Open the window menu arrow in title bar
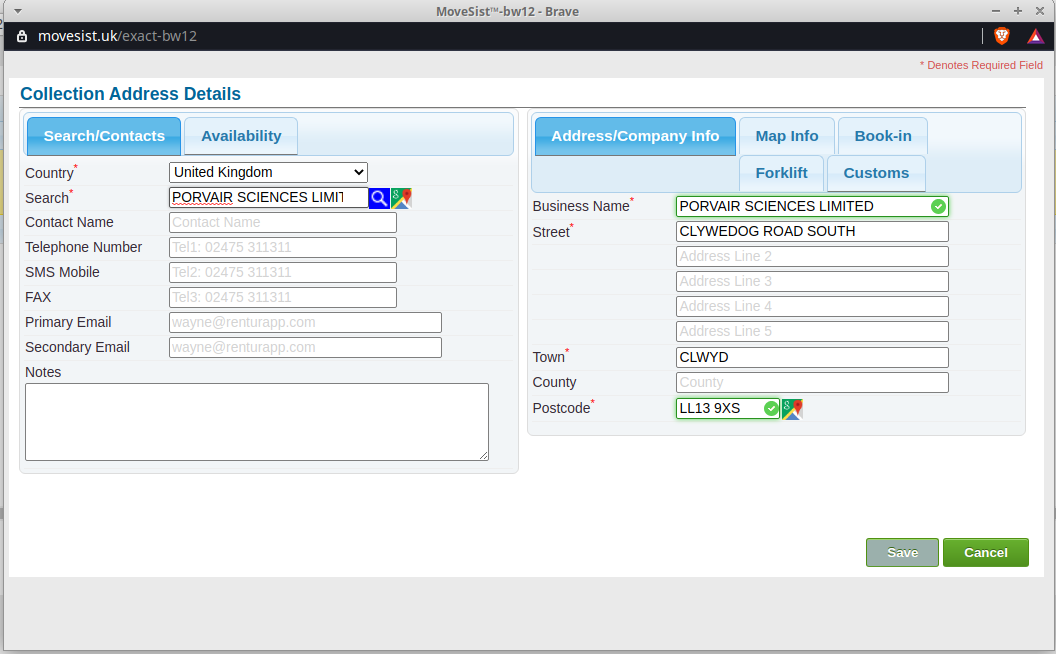This screenshot has width=1056, height=654. click(x=18, y=11)
